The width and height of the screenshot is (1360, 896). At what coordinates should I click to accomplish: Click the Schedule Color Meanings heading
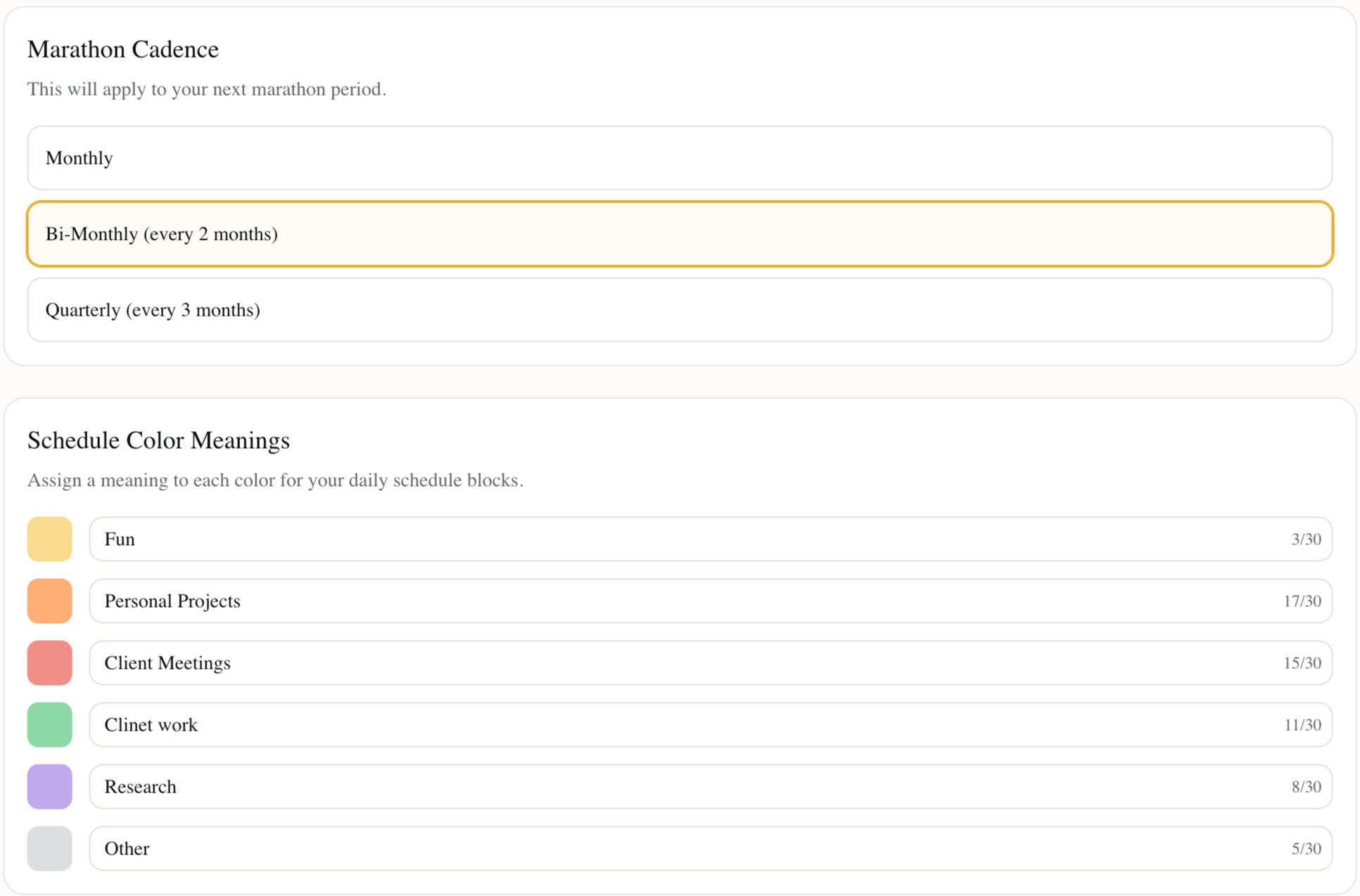point(158,440)
